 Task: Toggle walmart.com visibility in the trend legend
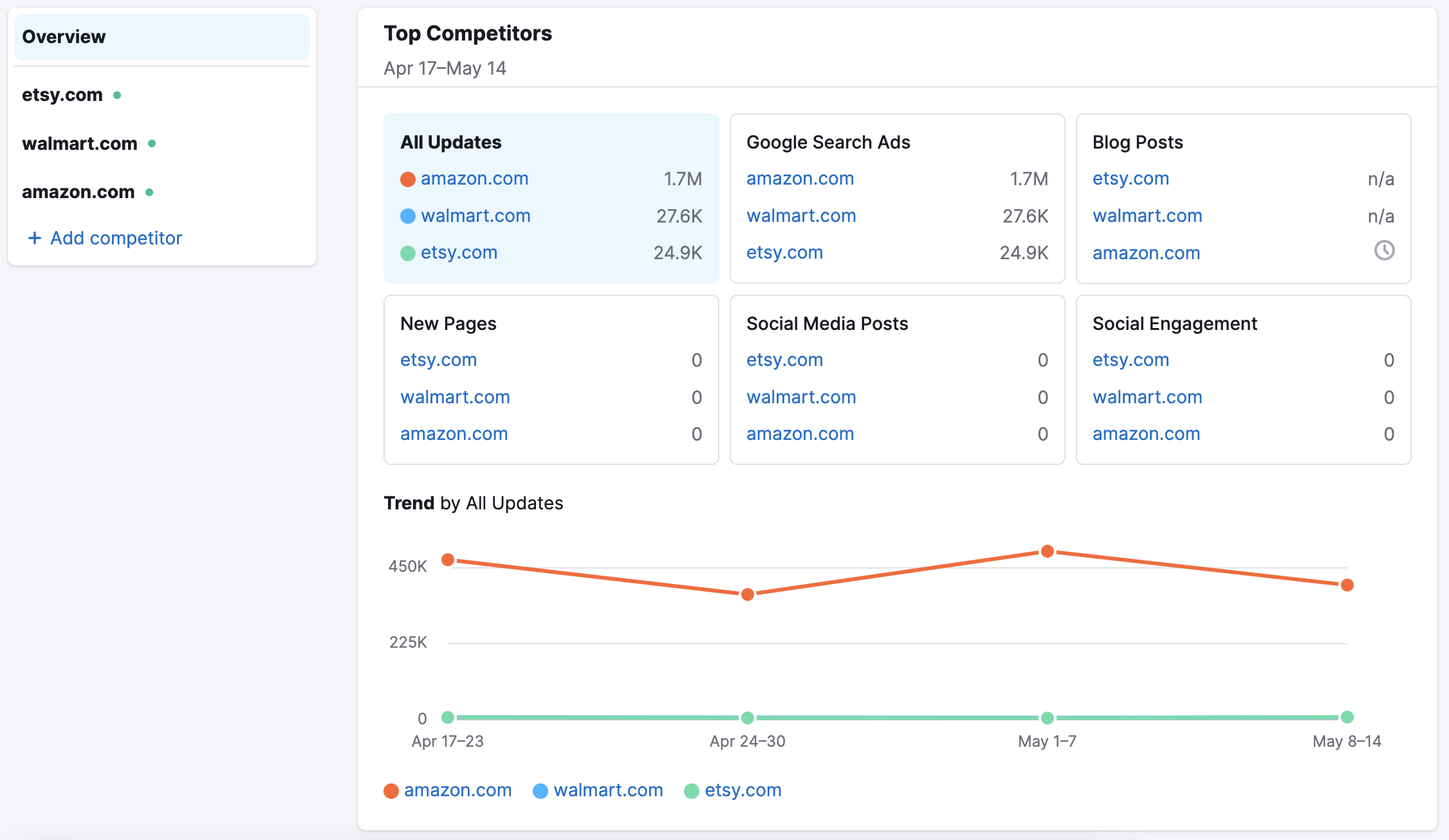coord(608,790)
